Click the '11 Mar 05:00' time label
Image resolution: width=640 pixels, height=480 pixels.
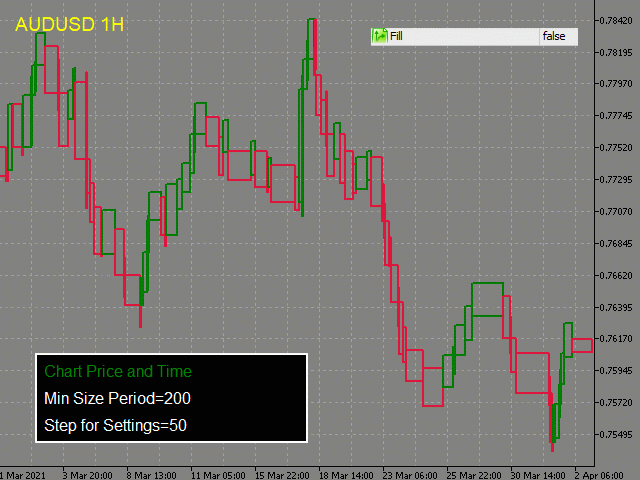(x=218, y=476)
